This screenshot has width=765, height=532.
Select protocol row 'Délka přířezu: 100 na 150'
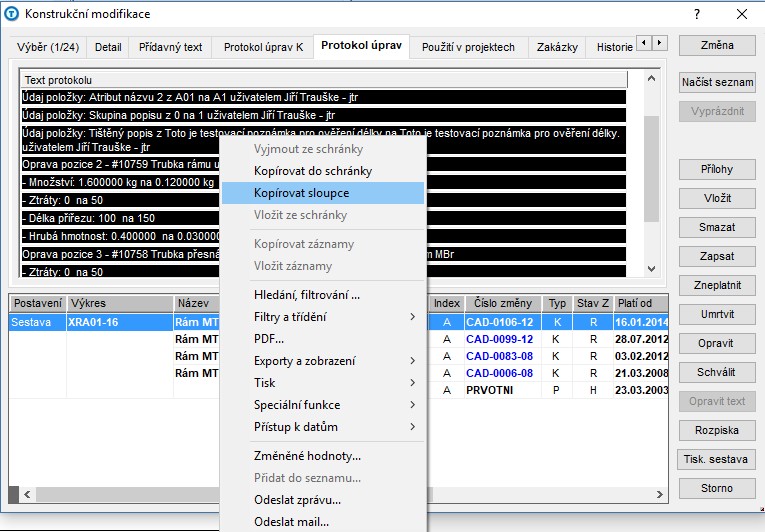[x=323, y=218]
